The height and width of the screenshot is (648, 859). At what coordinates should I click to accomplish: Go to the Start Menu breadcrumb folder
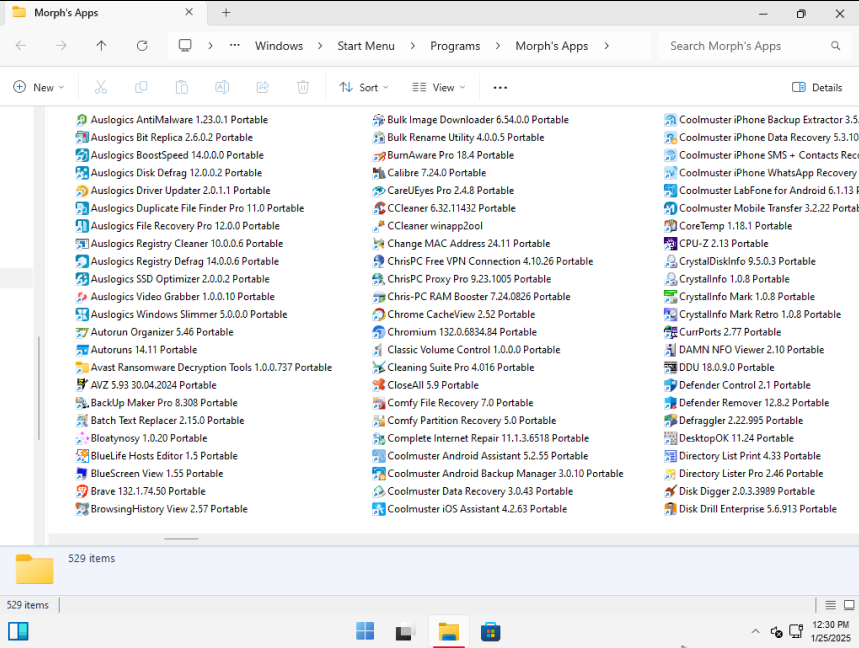click(x=366, y=46)
